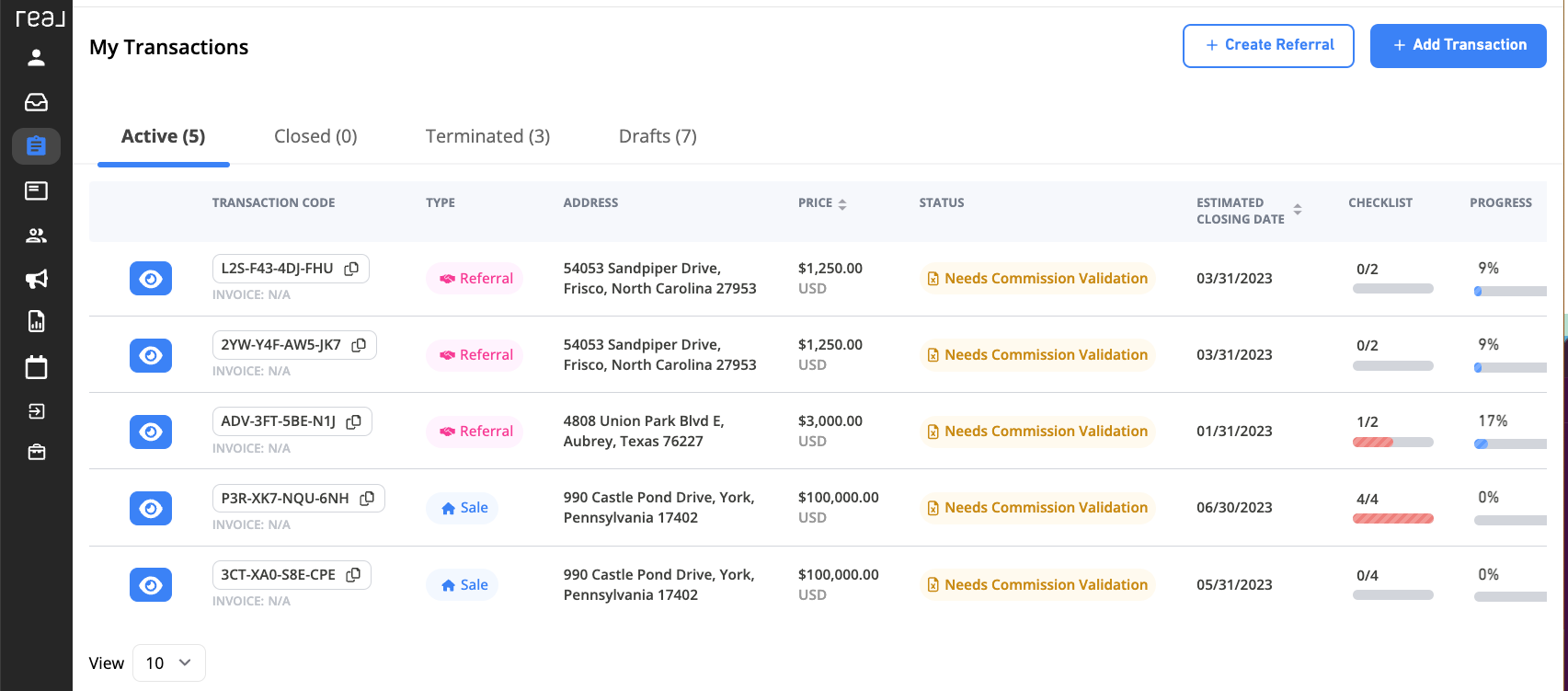This screenshot has width=1568, height=691.
Task: Click the Add Transaction button
Action: click(1459, 45)
